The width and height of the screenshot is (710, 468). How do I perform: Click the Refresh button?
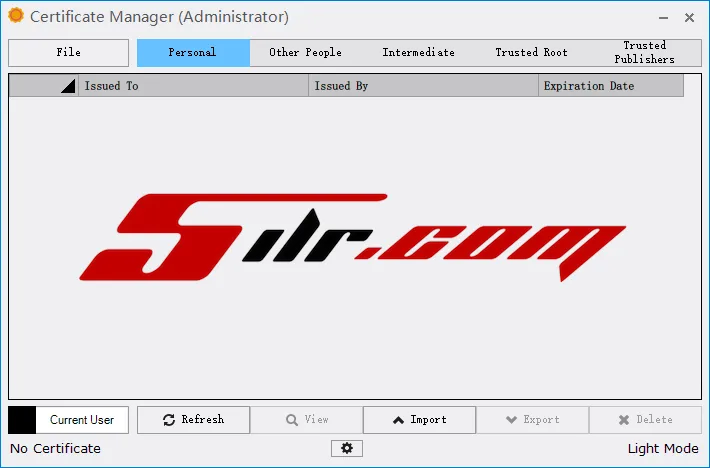(x=193, y=420)
